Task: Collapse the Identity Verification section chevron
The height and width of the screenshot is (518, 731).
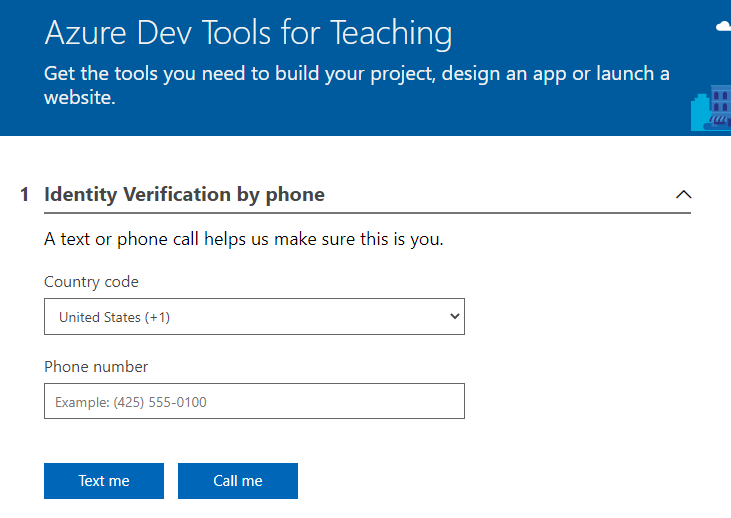Action: click(683, 194)
